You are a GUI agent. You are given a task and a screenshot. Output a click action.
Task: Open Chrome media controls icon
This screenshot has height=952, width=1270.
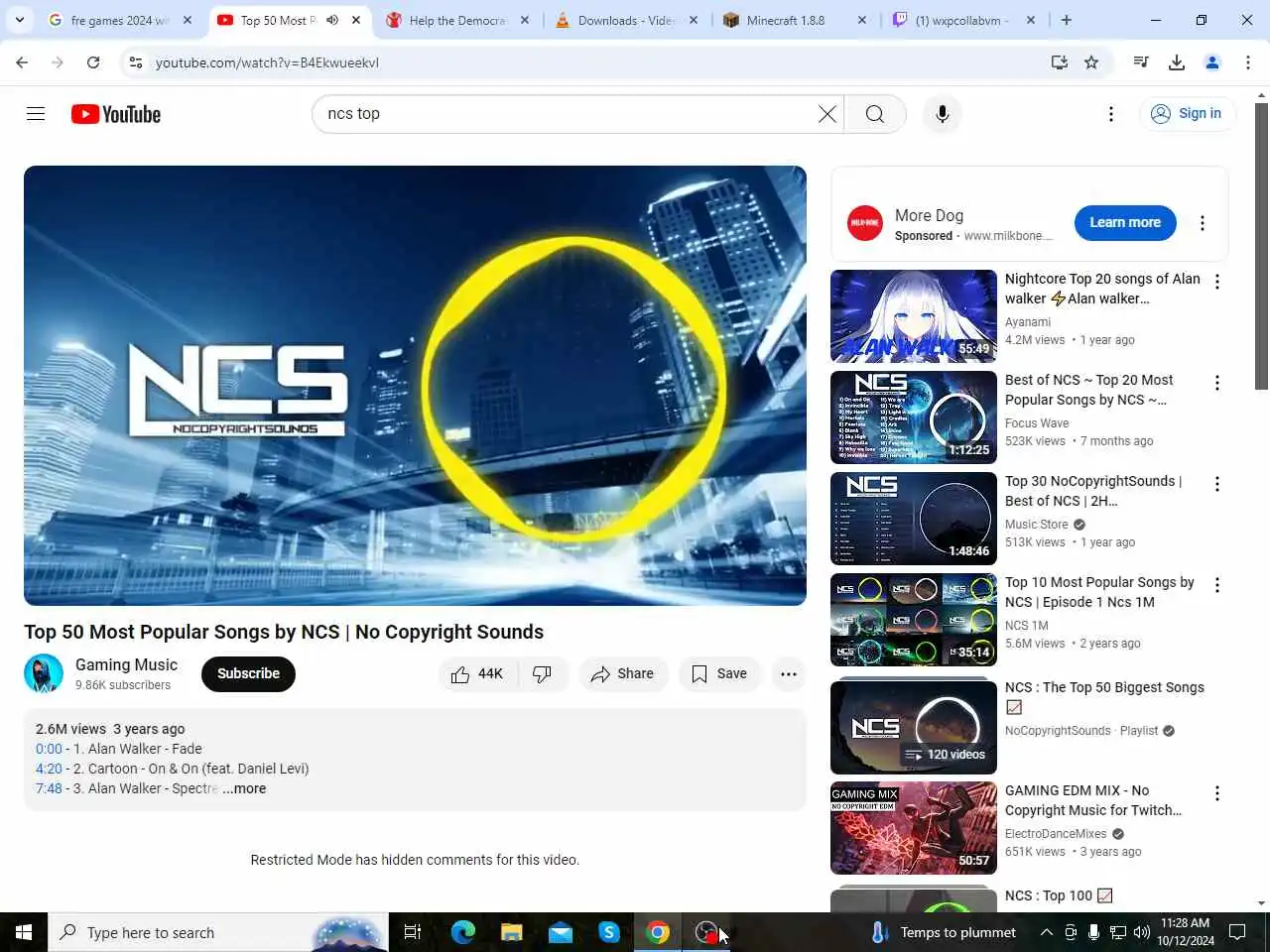click(x=1141, y=62)
